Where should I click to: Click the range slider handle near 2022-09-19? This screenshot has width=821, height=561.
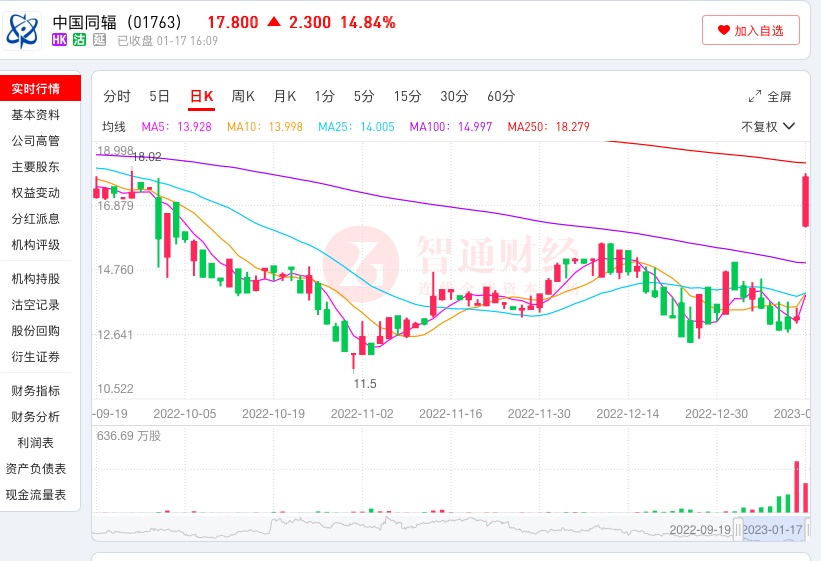[x=738, y=530]
